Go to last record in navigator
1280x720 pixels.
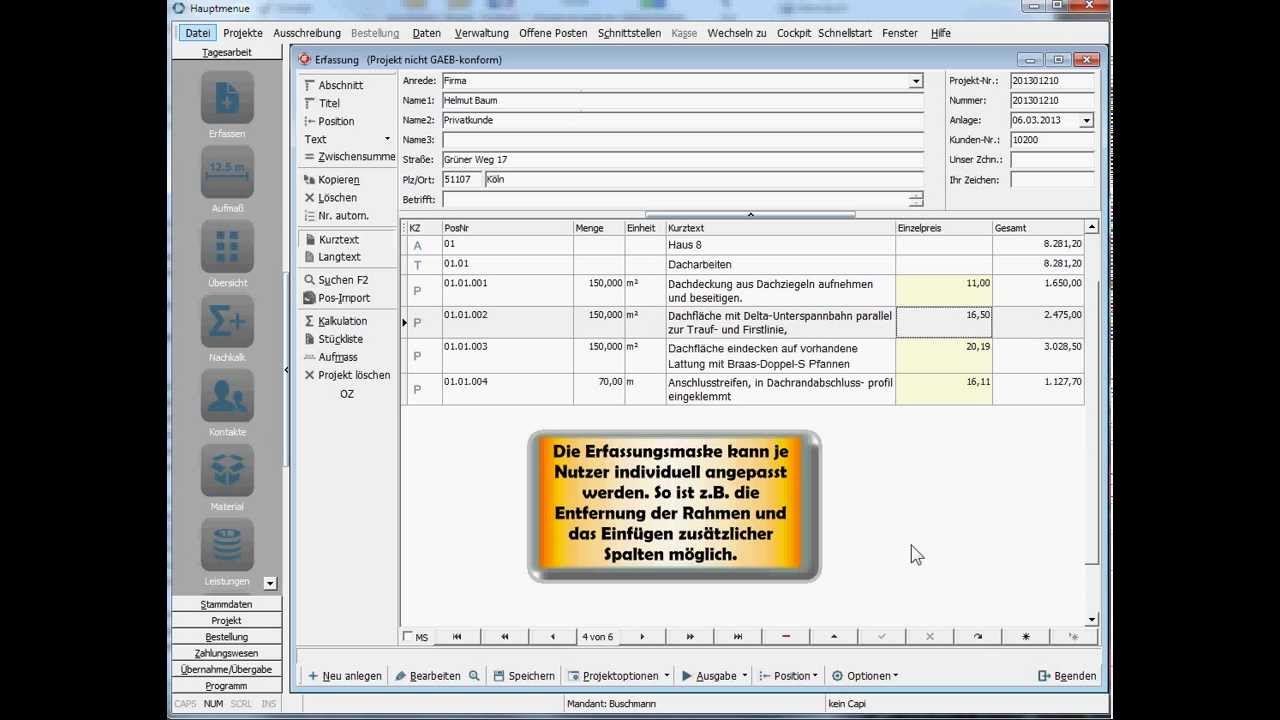click(x=738, y=637)
